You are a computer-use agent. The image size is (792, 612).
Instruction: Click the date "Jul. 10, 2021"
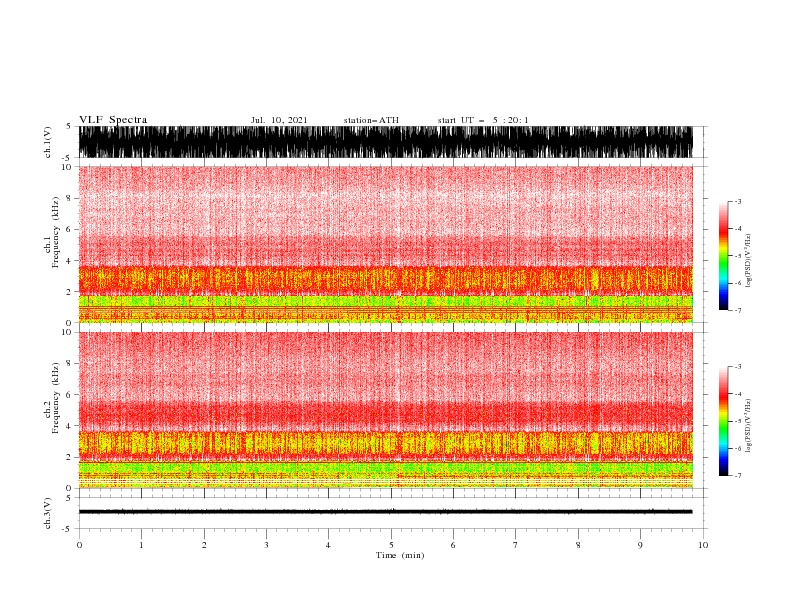pos(279,120)
